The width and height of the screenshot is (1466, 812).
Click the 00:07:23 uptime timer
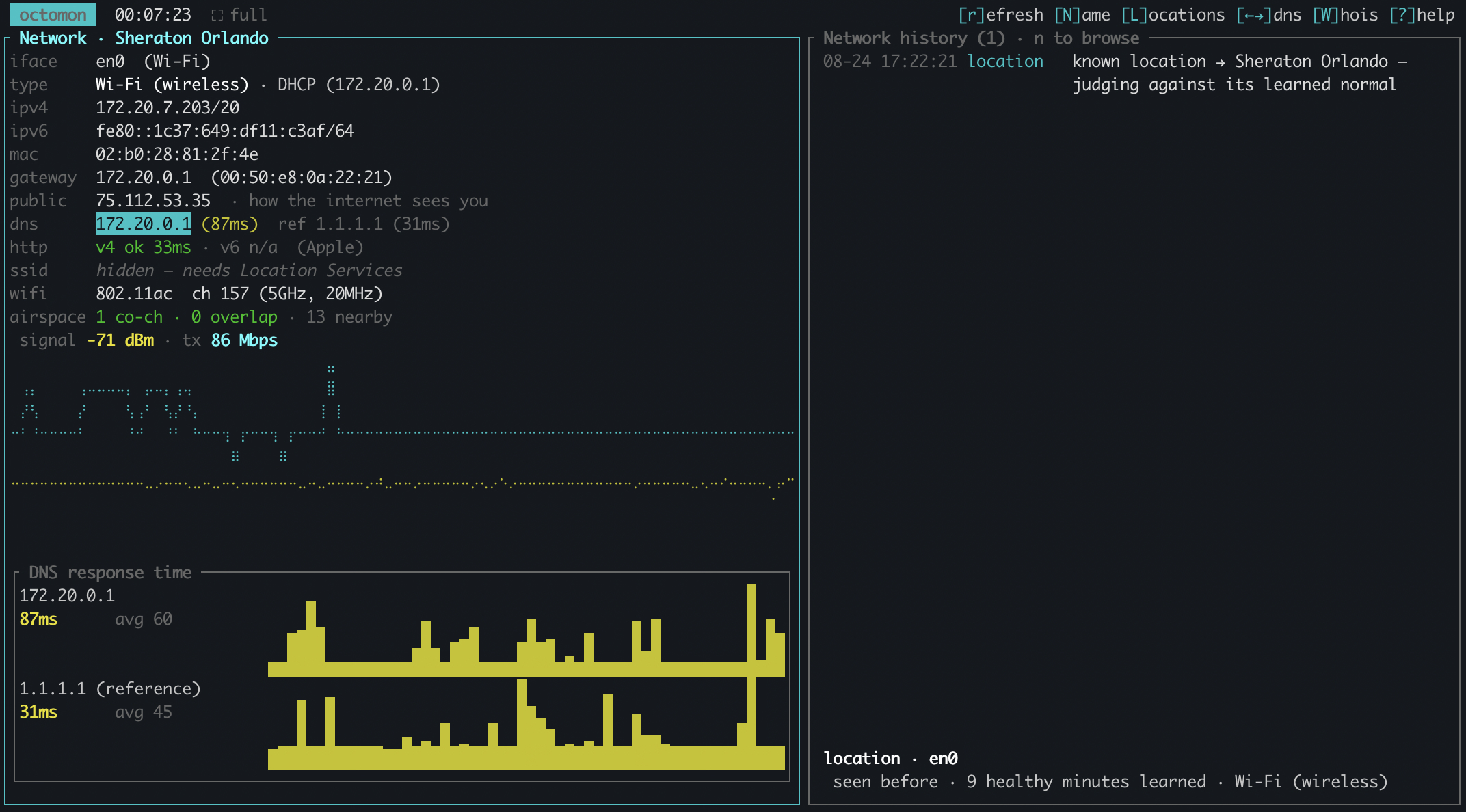tap(153, 14)
